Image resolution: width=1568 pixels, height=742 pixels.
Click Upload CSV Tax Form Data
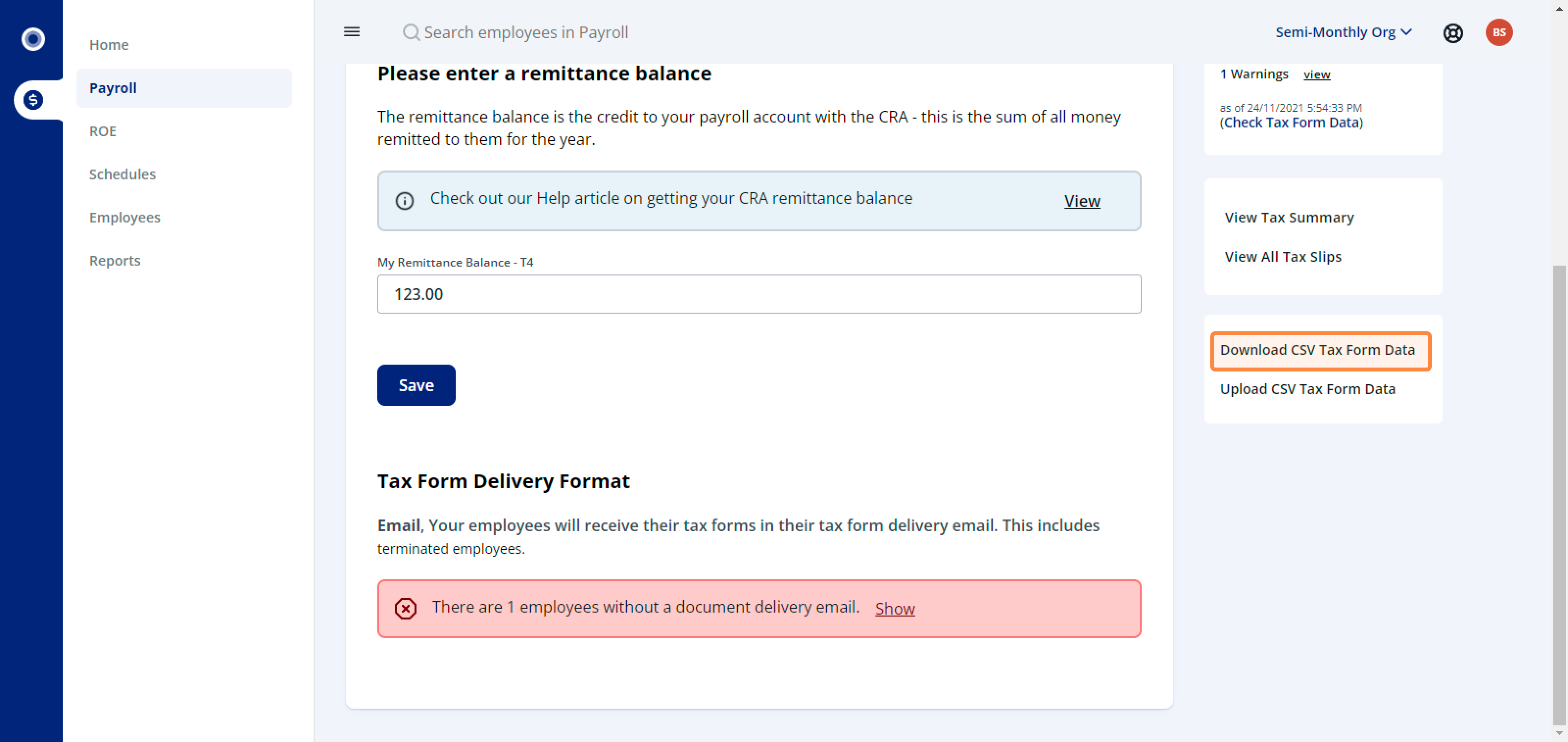pyautogui.click(x=1307, y=389)
